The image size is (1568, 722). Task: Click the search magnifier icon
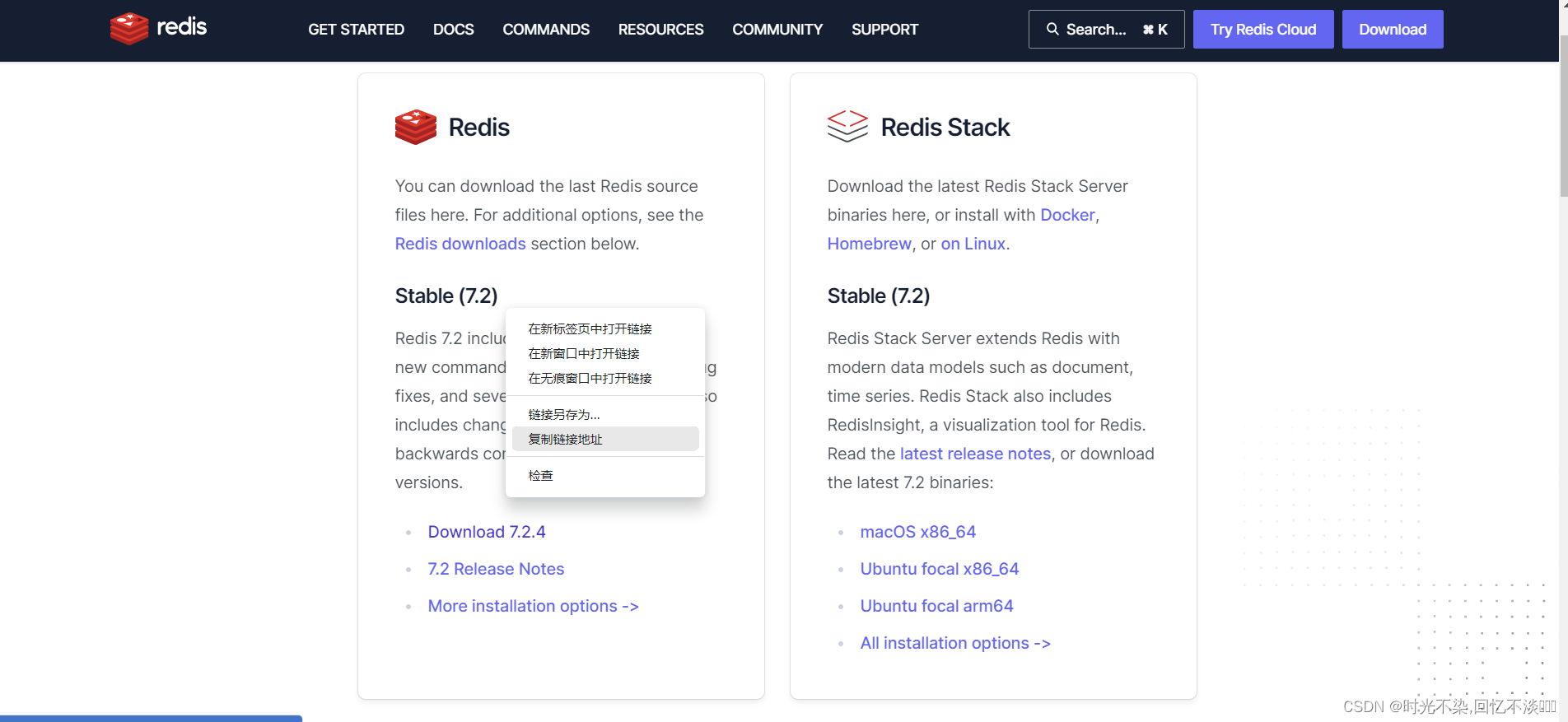tap(1052, 29)
